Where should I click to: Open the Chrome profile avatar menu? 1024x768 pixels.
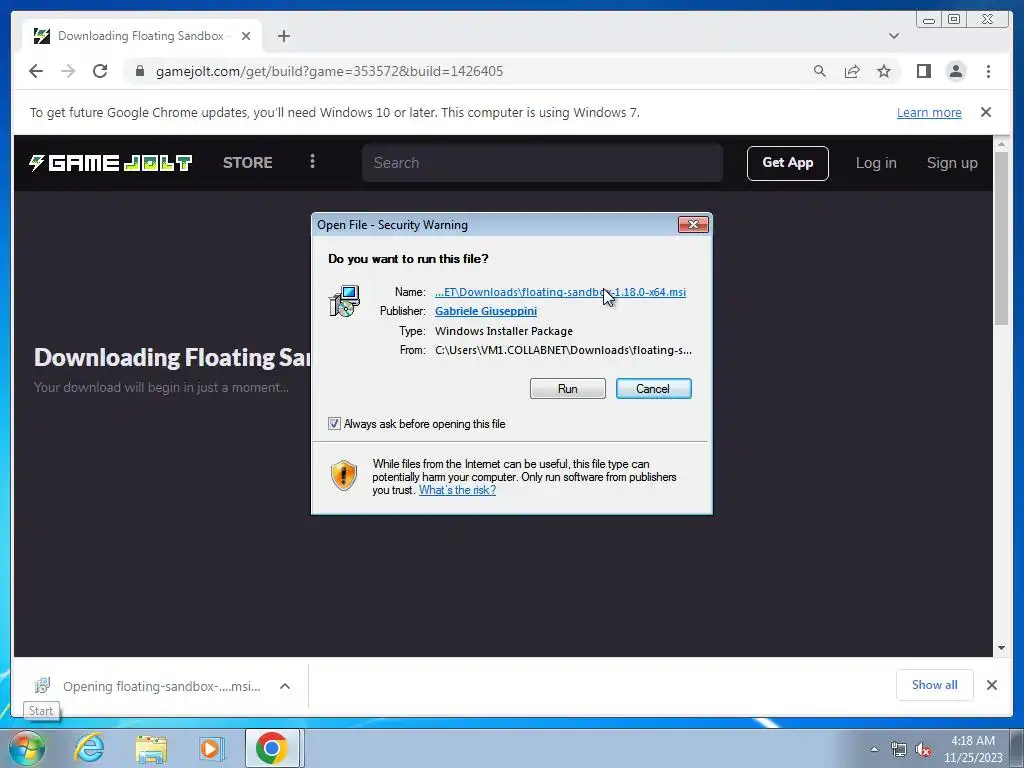coord(955,71)
